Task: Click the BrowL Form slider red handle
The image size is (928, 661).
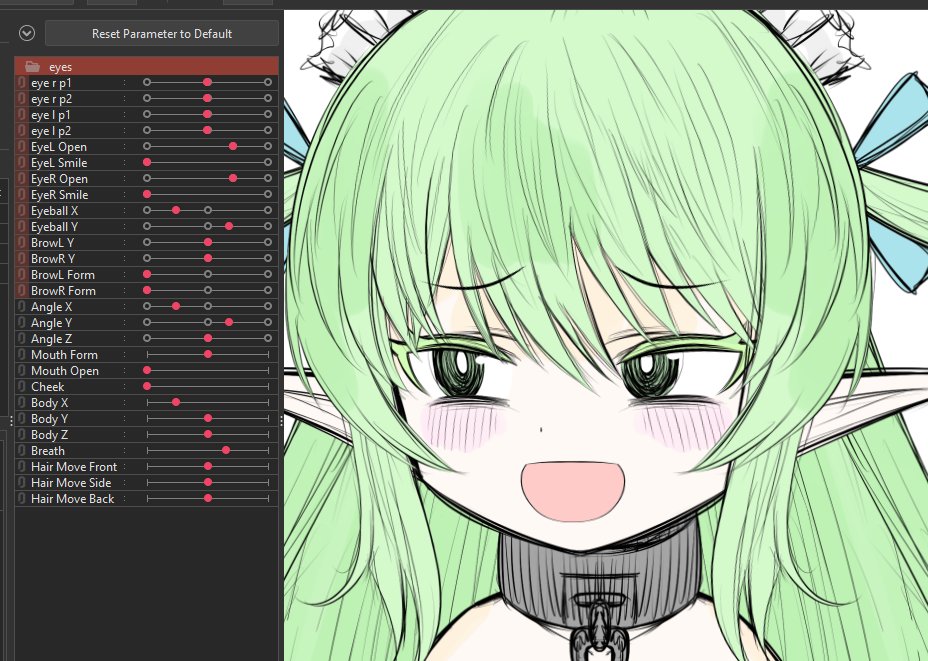Action: pyautogui.click(x=147, y=274)
